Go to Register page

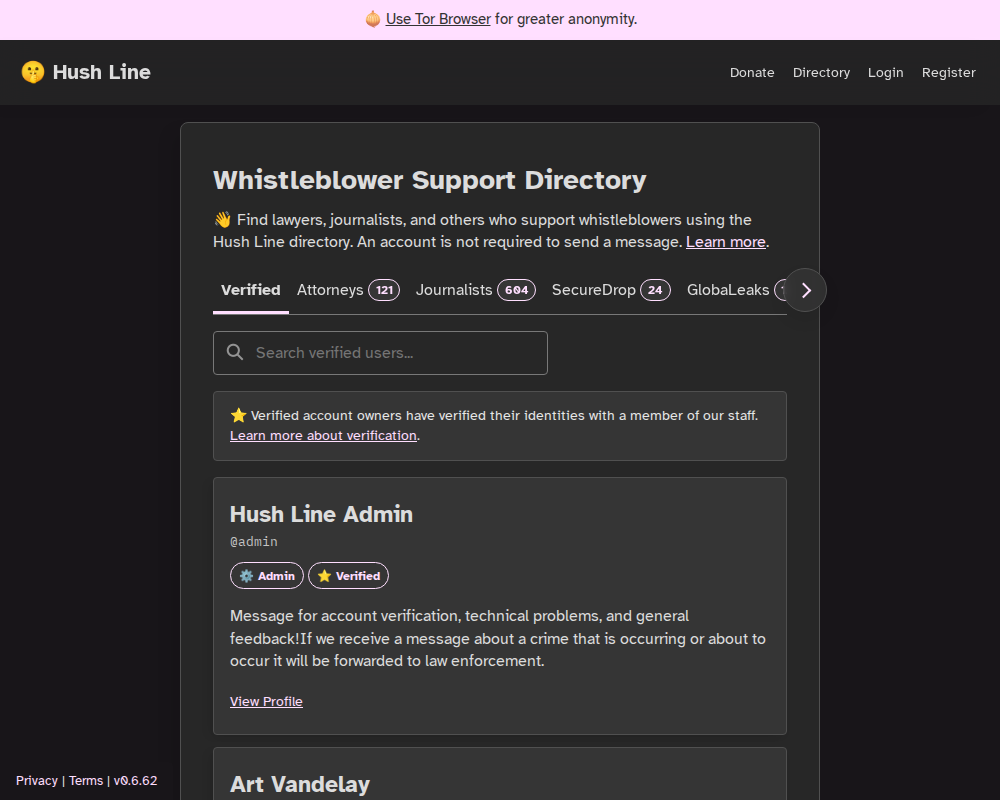click(948, 73)
